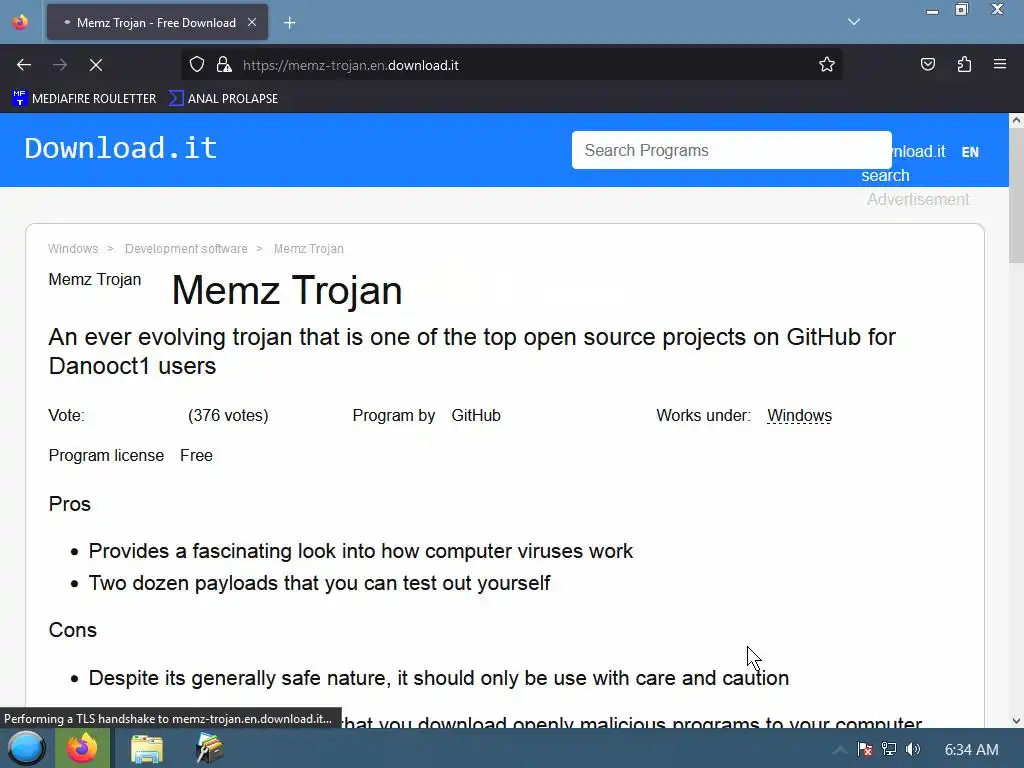Go back to the previous page
Screen dimensions: 1024x768
coord(24,65)
